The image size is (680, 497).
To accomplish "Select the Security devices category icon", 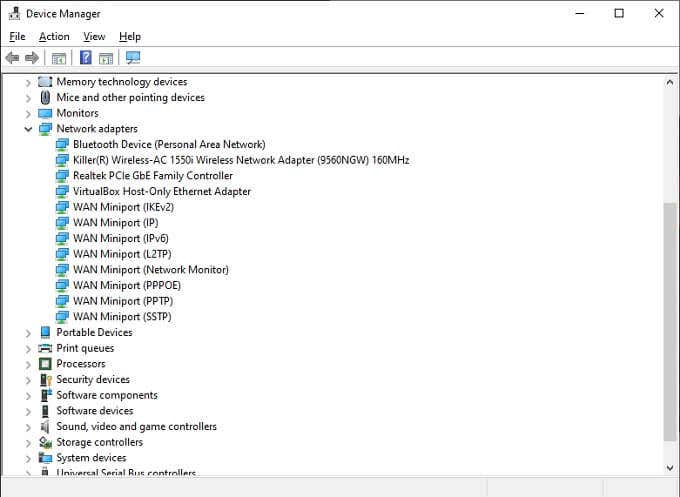I will pyautogui.click(x=46, y=379).
